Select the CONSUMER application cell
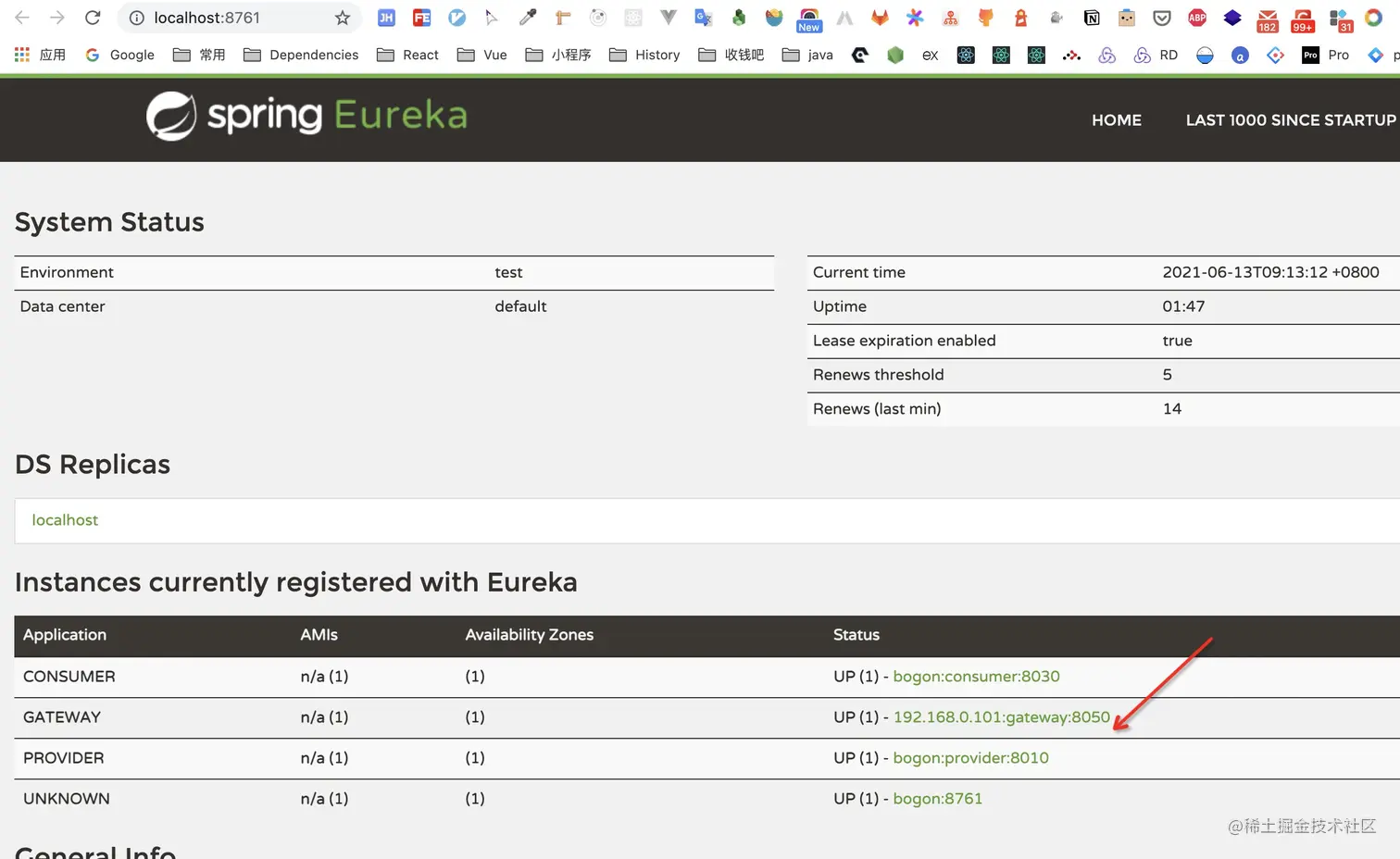Image resolution: width=1400 pixels, height=859 pixels. point(69,677)
